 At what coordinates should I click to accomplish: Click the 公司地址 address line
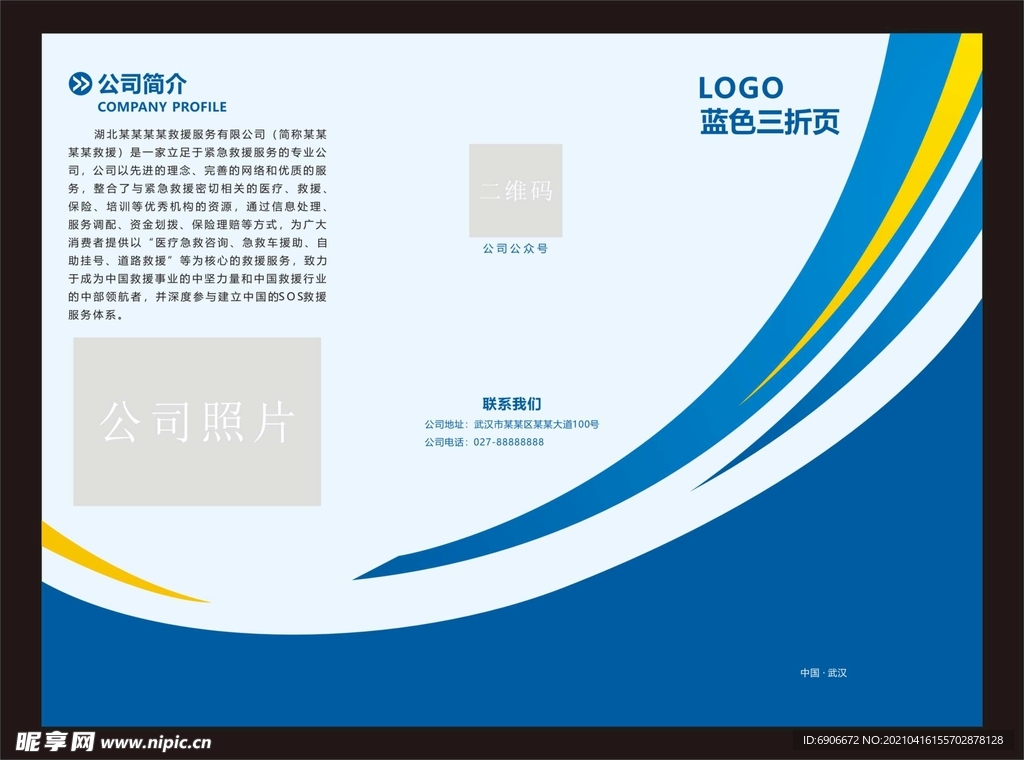pyautogui.click(x=512, y=424)
